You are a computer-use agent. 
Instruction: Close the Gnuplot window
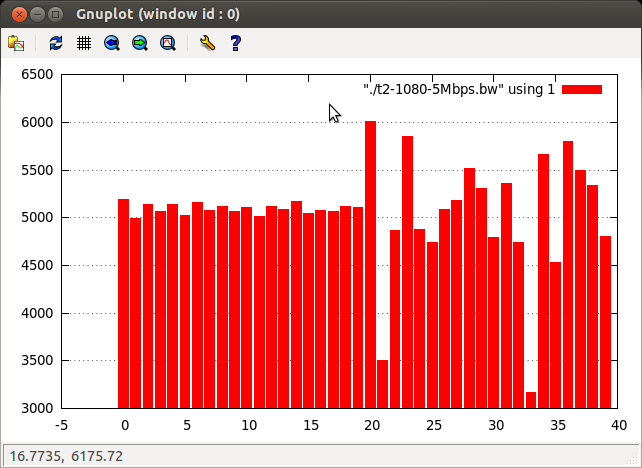coord(18,14)
